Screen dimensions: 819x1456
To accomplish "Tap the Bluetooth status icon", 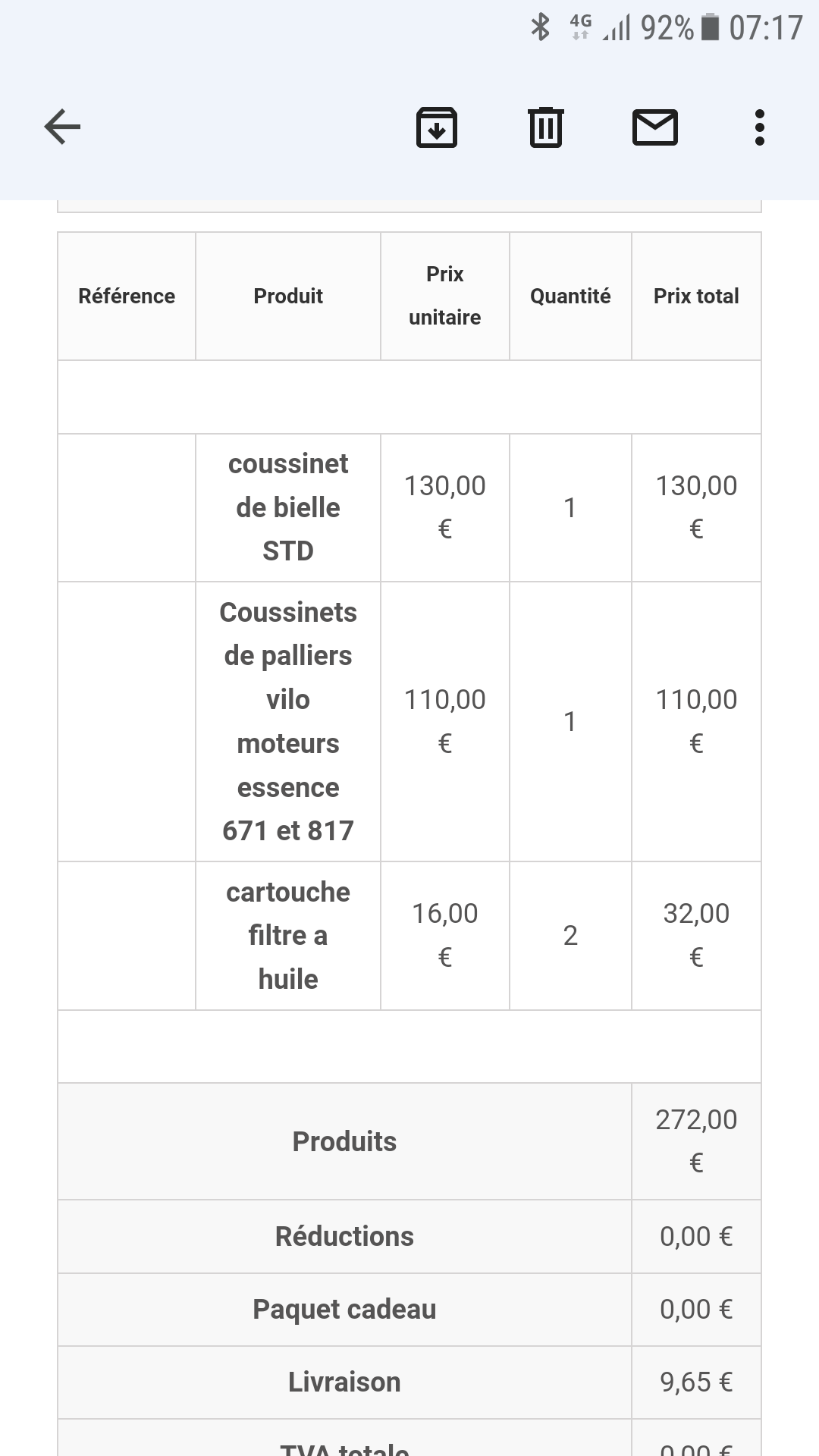I will click(x=540, y=28).
